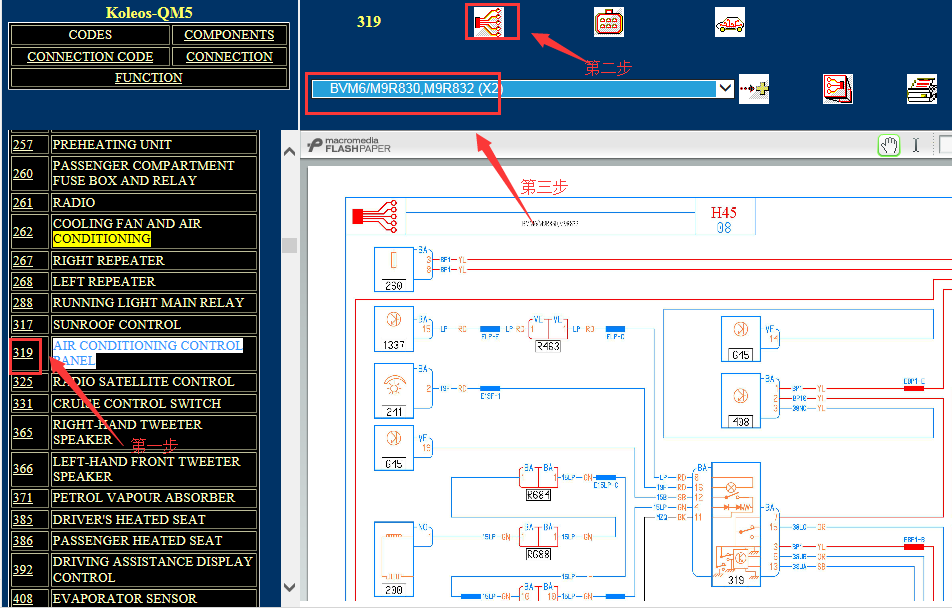This screenshot has height=608, width=952.
Task: Click the component list scrollbar thumb
Action: pyautogui.click(x=290, y=245)
